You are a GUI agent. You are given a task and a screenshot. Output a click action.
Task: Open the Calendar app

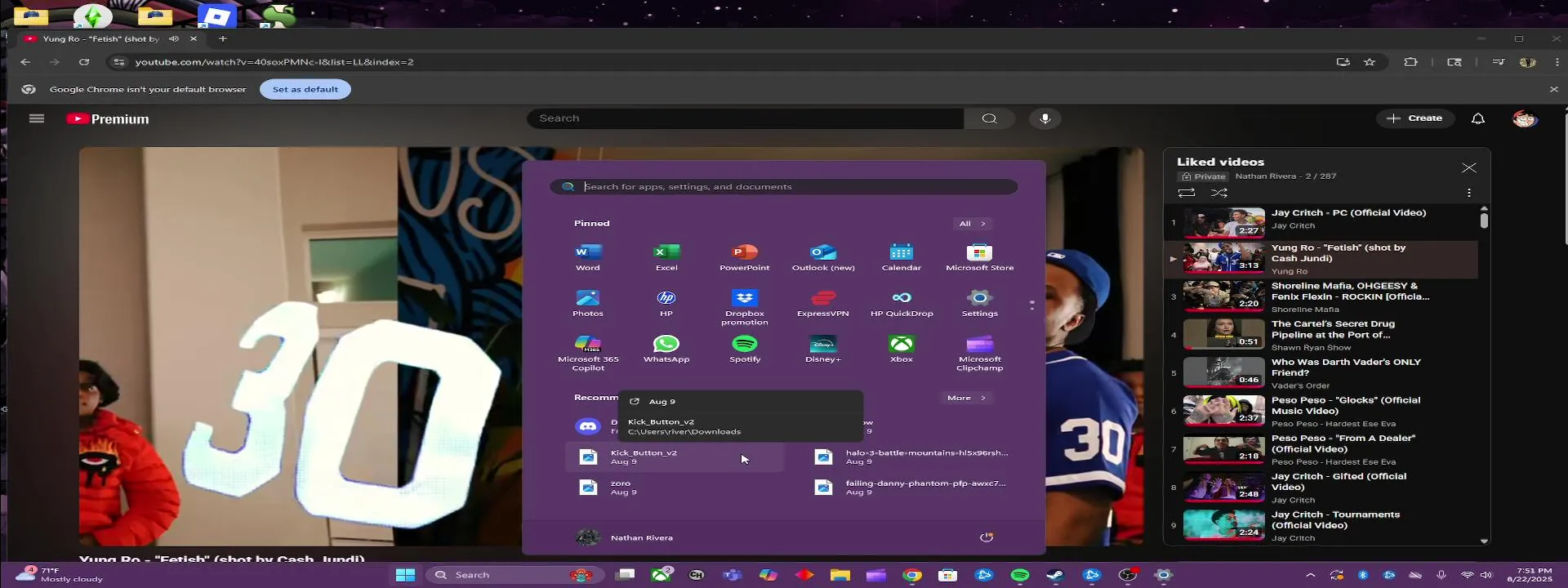point(902,256)
